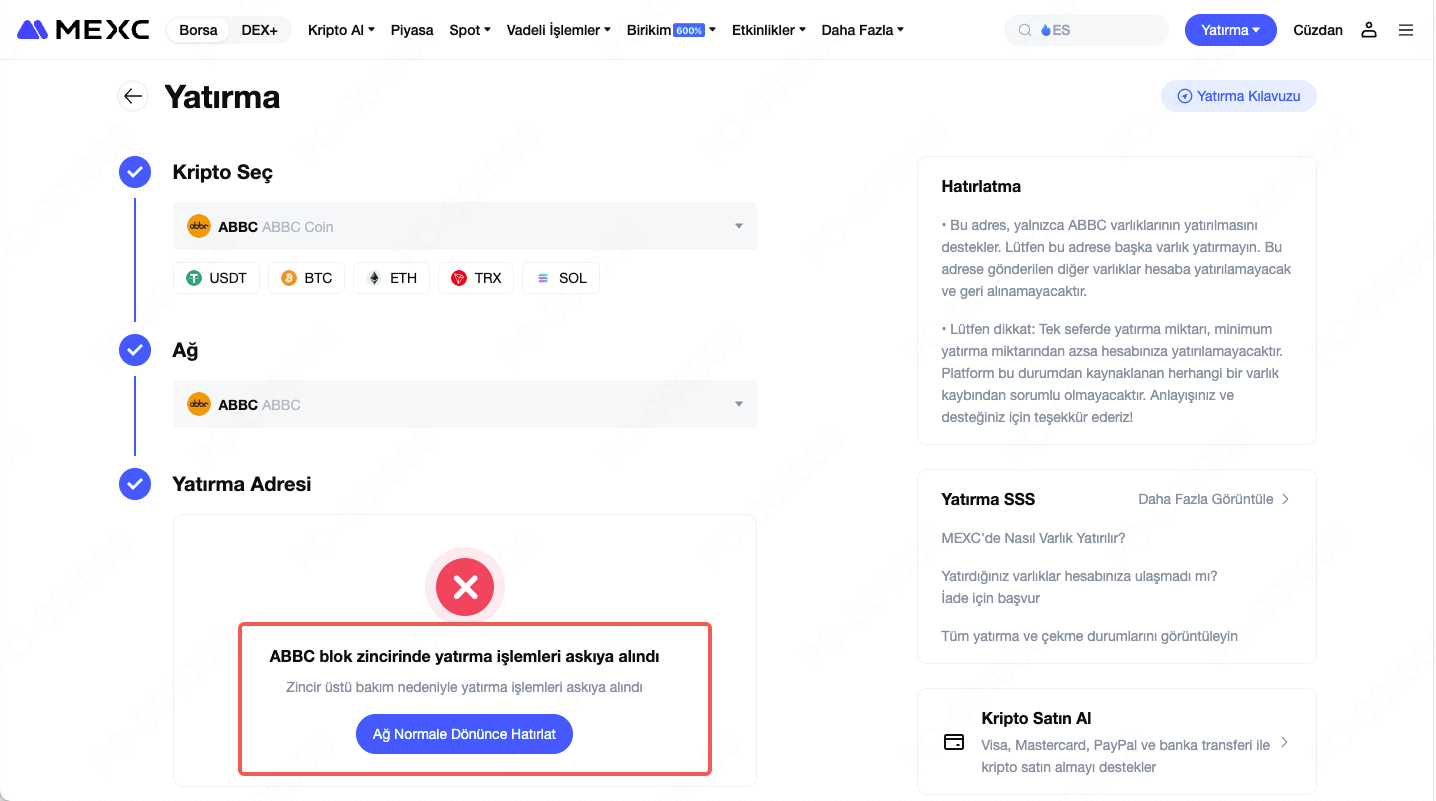Open MEXC'de Nasıl Varlık Yatırılır link
The image size is (1436, 801).
1033,538
